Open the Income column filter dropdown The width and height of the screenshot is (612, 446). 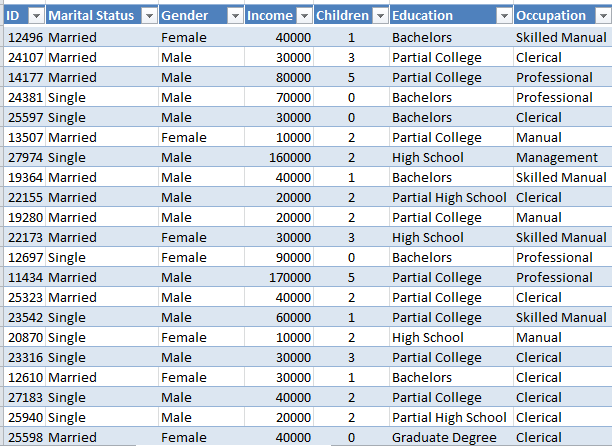tap(303, 16)
